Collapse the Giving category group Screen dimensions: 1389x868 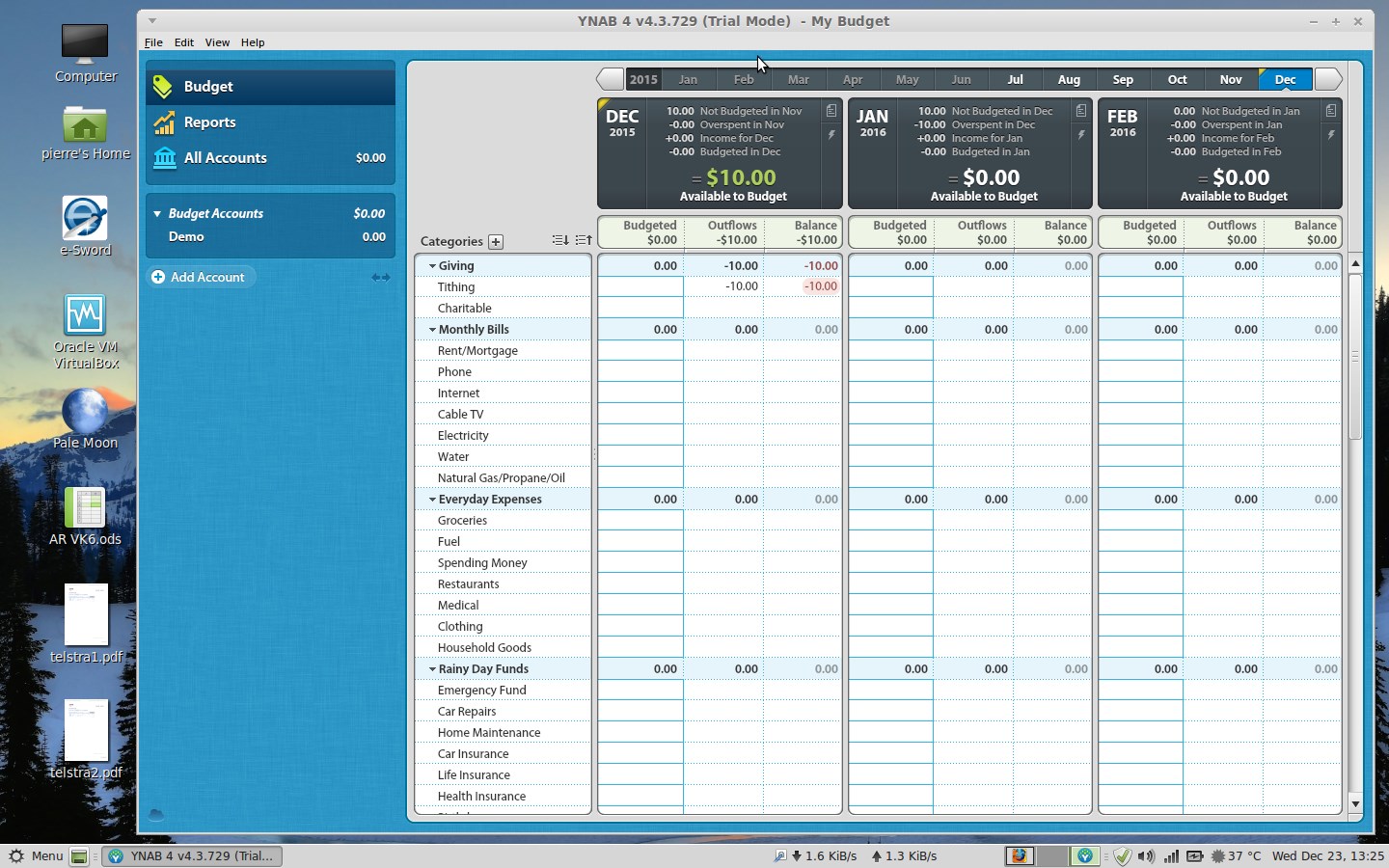(x=432, y=266)
